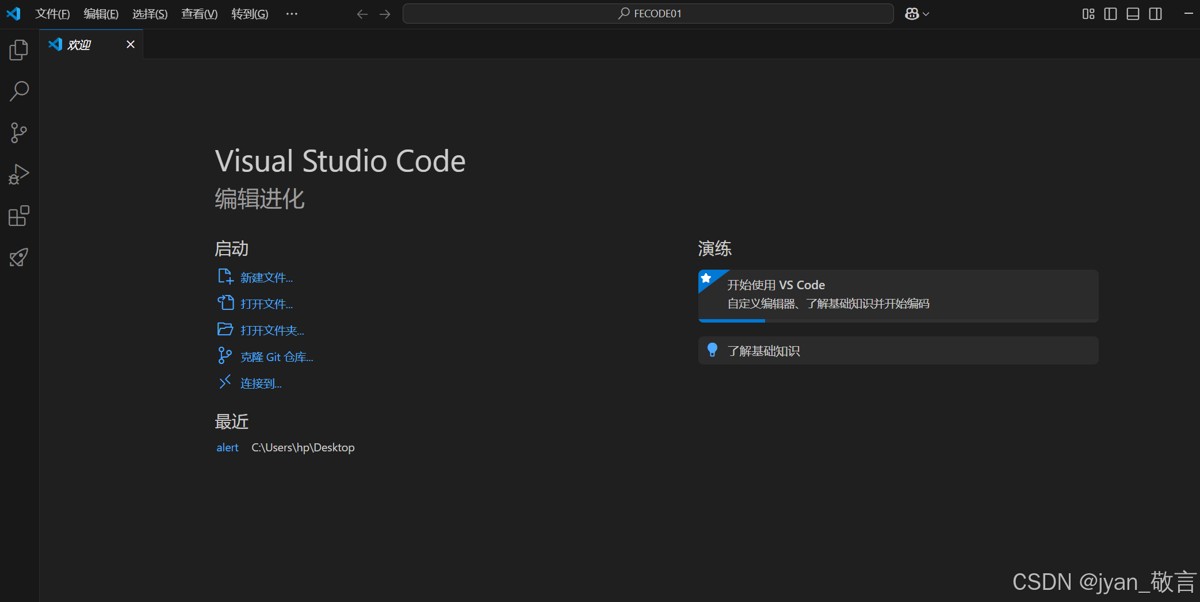Click the rocket icon in activity bar
This screenshot has height=602, width=1200.
[19, 258]
